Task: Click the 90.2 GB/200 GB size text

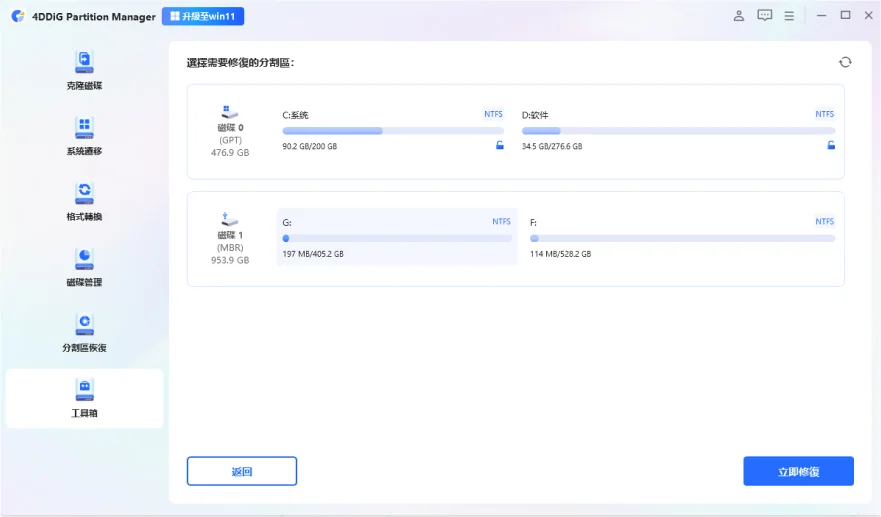Action: click(310, 146)
